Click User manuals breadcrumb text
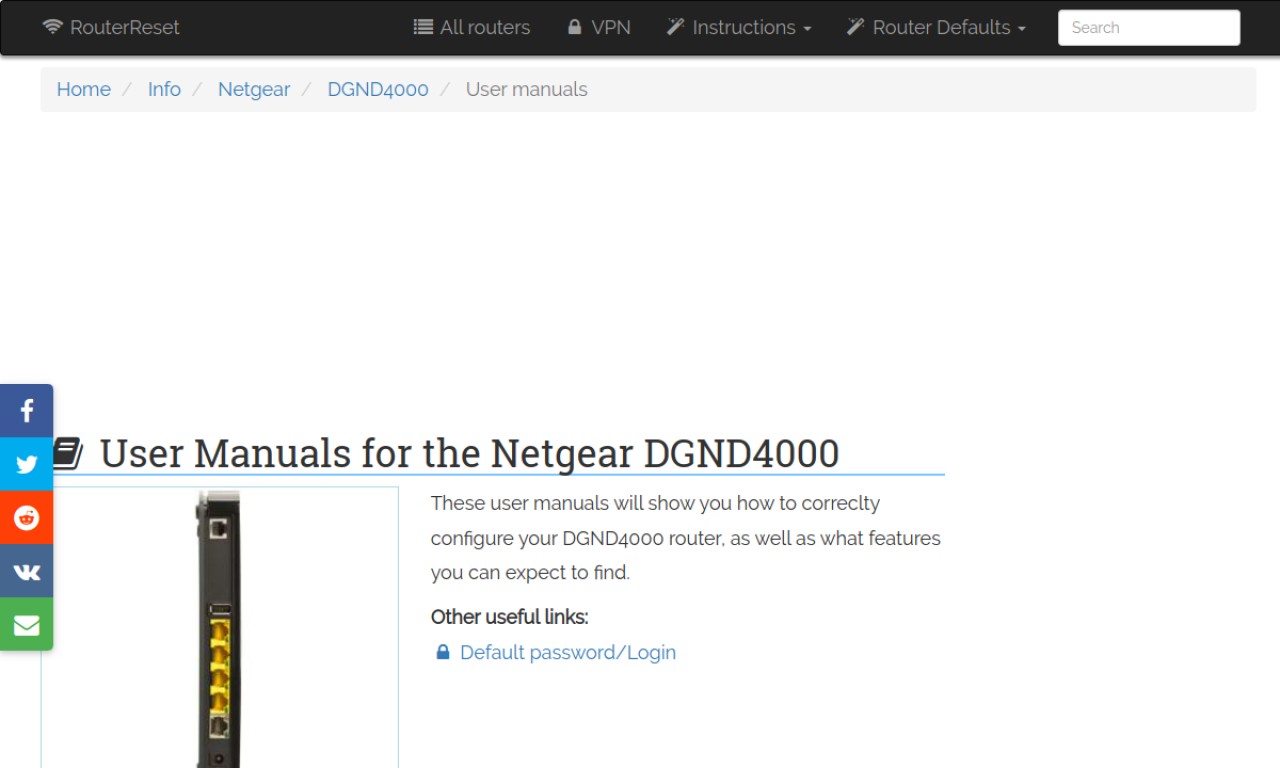The image size is (1280, 768). coord(527,89)
